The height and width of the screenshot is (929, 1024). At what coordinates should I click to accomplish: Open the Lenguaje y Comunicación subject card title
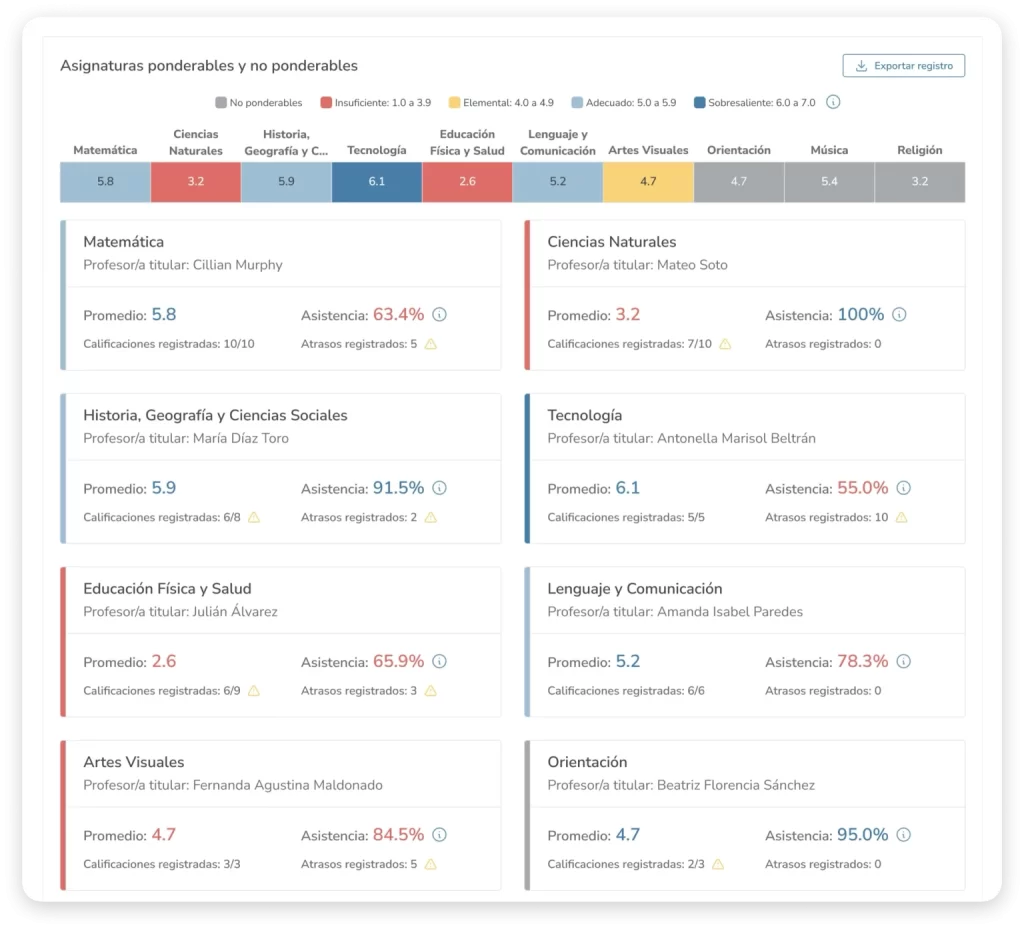point(634,589)
